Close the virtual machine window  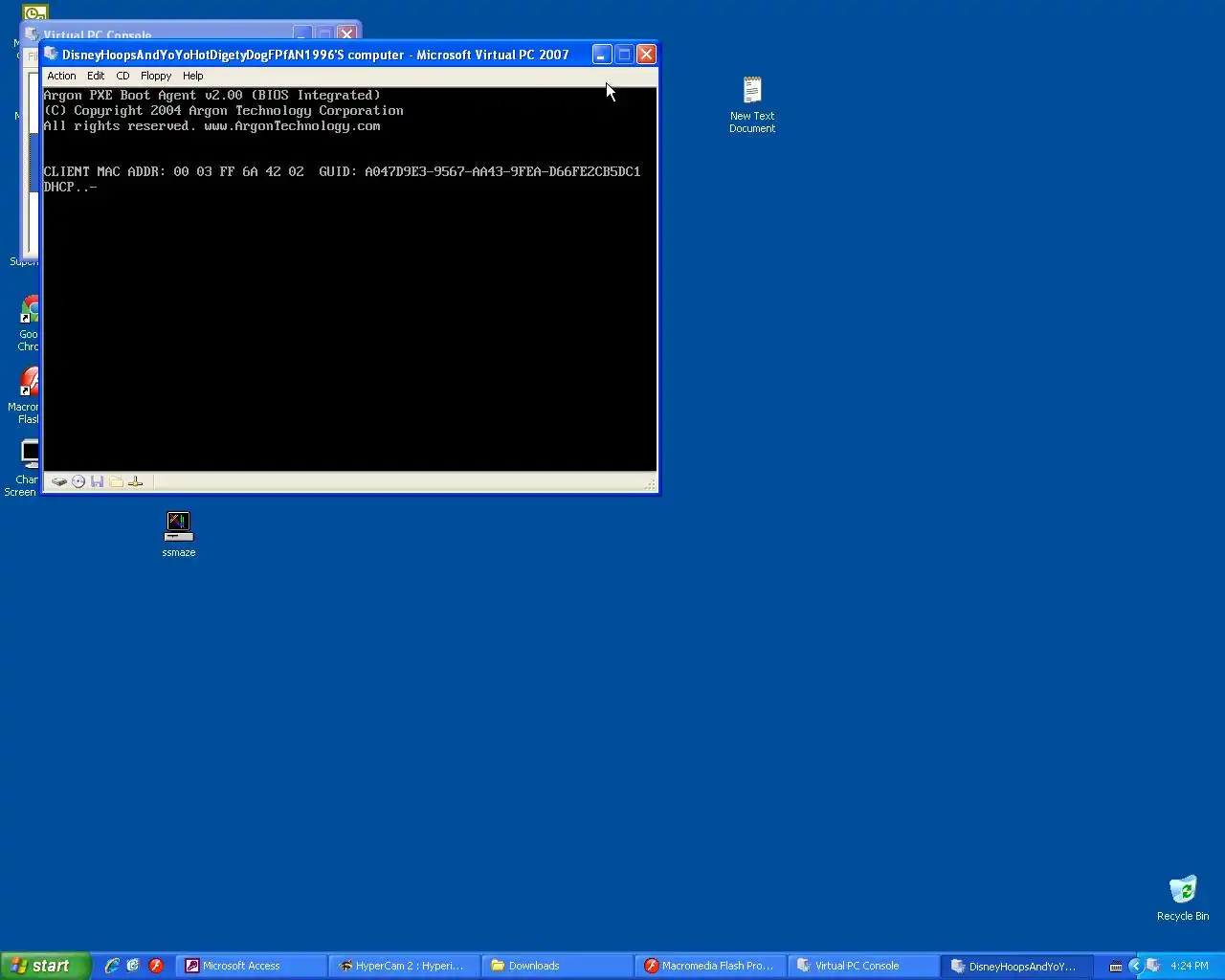[646, 55]
